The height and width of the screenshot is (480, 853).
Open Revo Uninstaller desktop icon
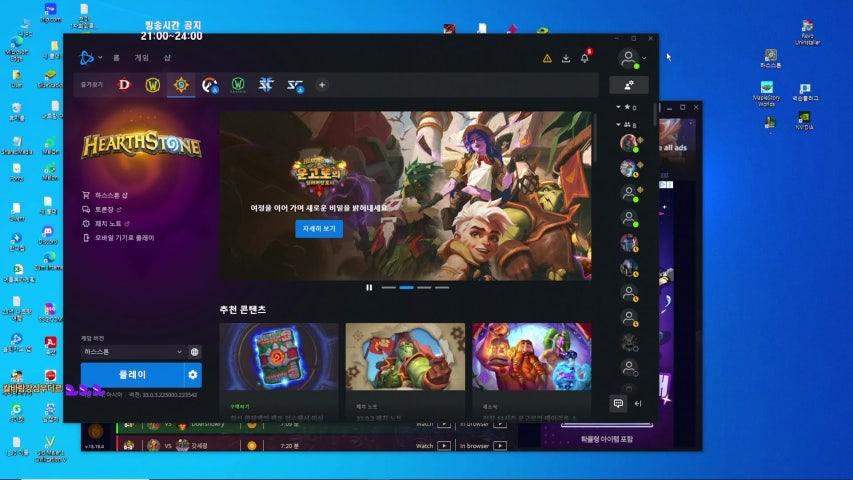point(807,33)
